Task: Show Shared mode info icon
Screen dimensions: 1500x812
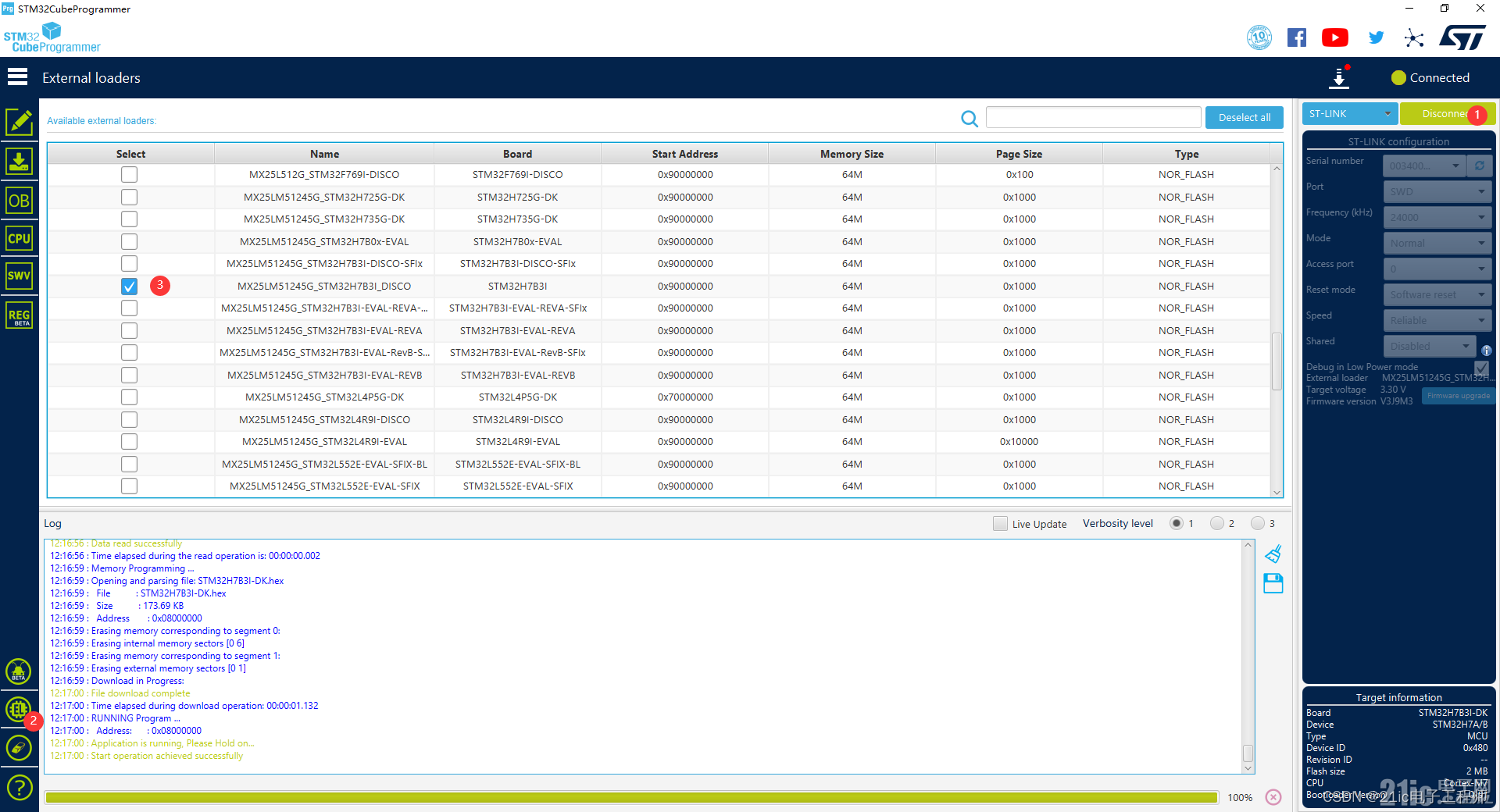Action: tap(1487, 351)
